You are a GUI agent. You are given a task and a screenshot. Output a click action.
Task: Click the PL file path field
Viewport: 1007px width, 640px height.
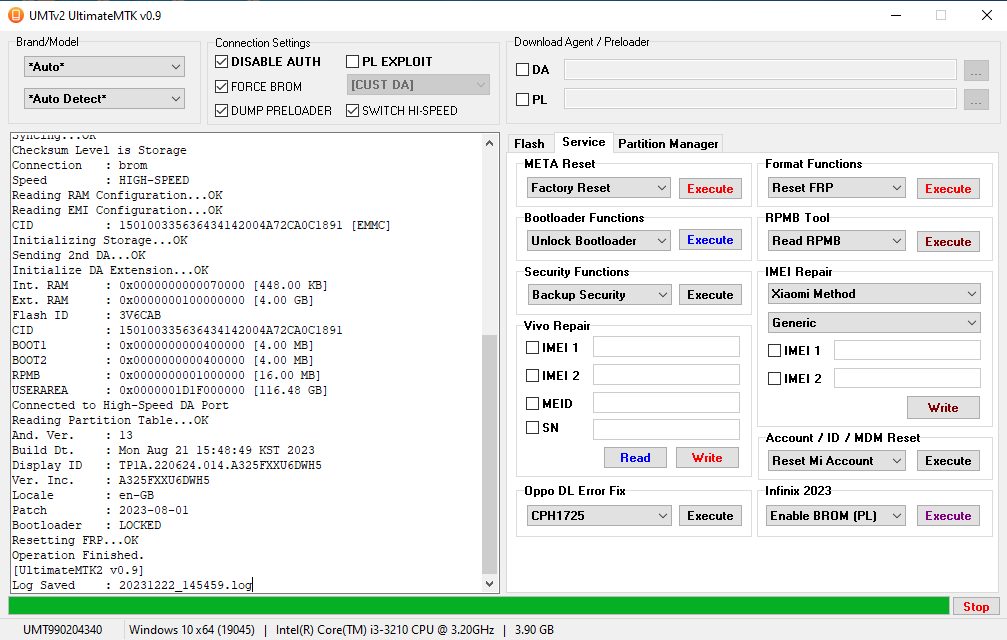coord(760,99)
